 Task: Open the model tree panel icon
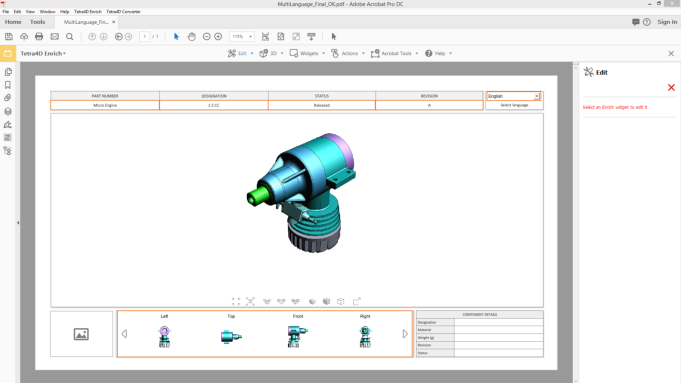click(8, 151)
